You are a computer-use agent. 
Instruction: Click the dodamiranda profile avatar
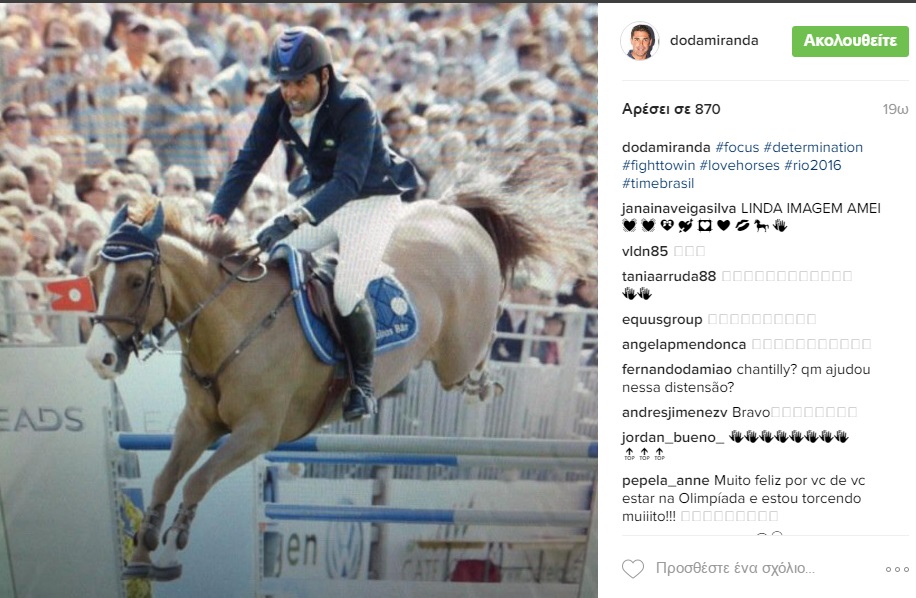[640, 41]
